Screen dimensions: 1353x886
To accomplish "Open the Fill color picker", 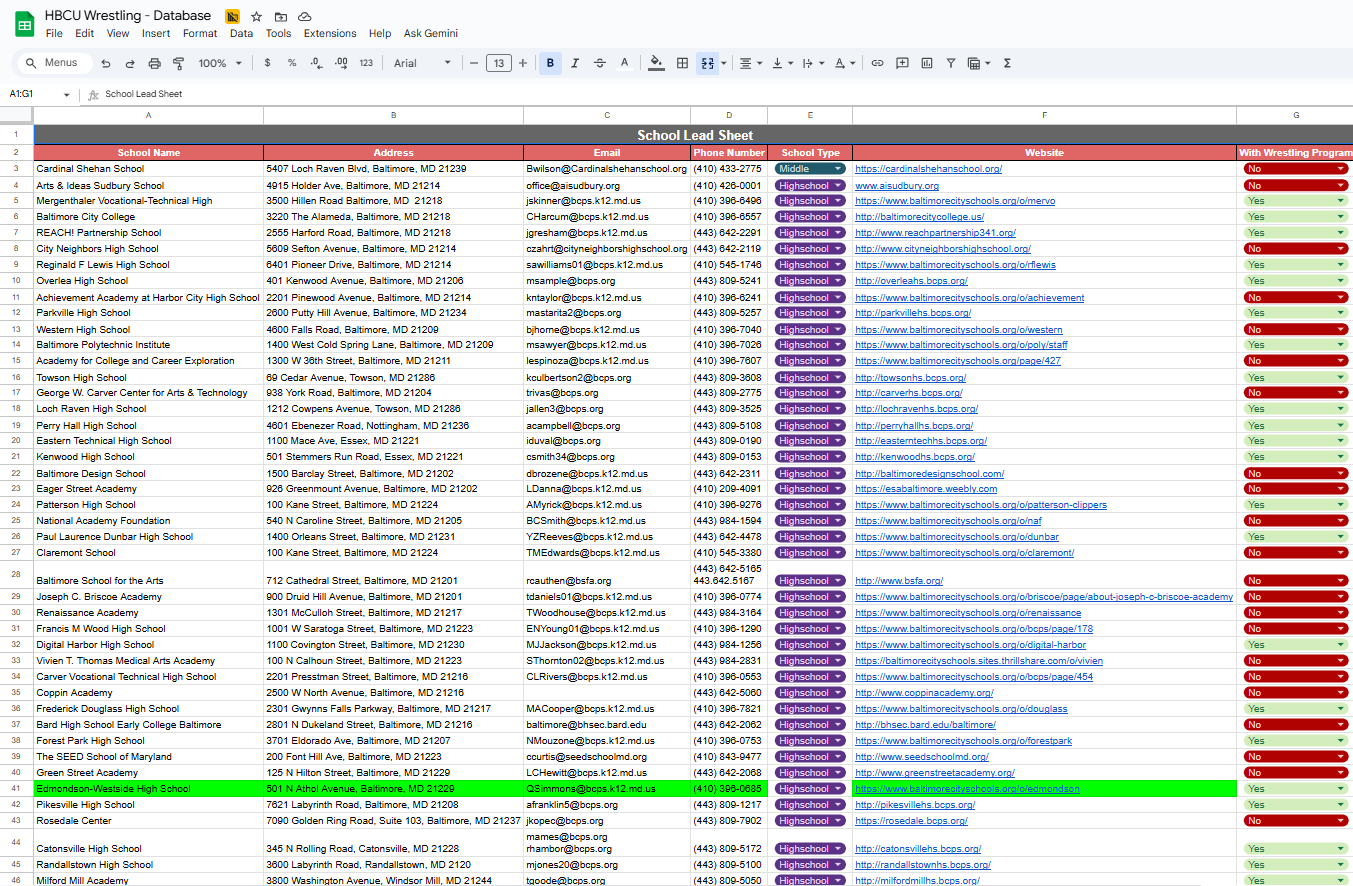I will 656,63.
